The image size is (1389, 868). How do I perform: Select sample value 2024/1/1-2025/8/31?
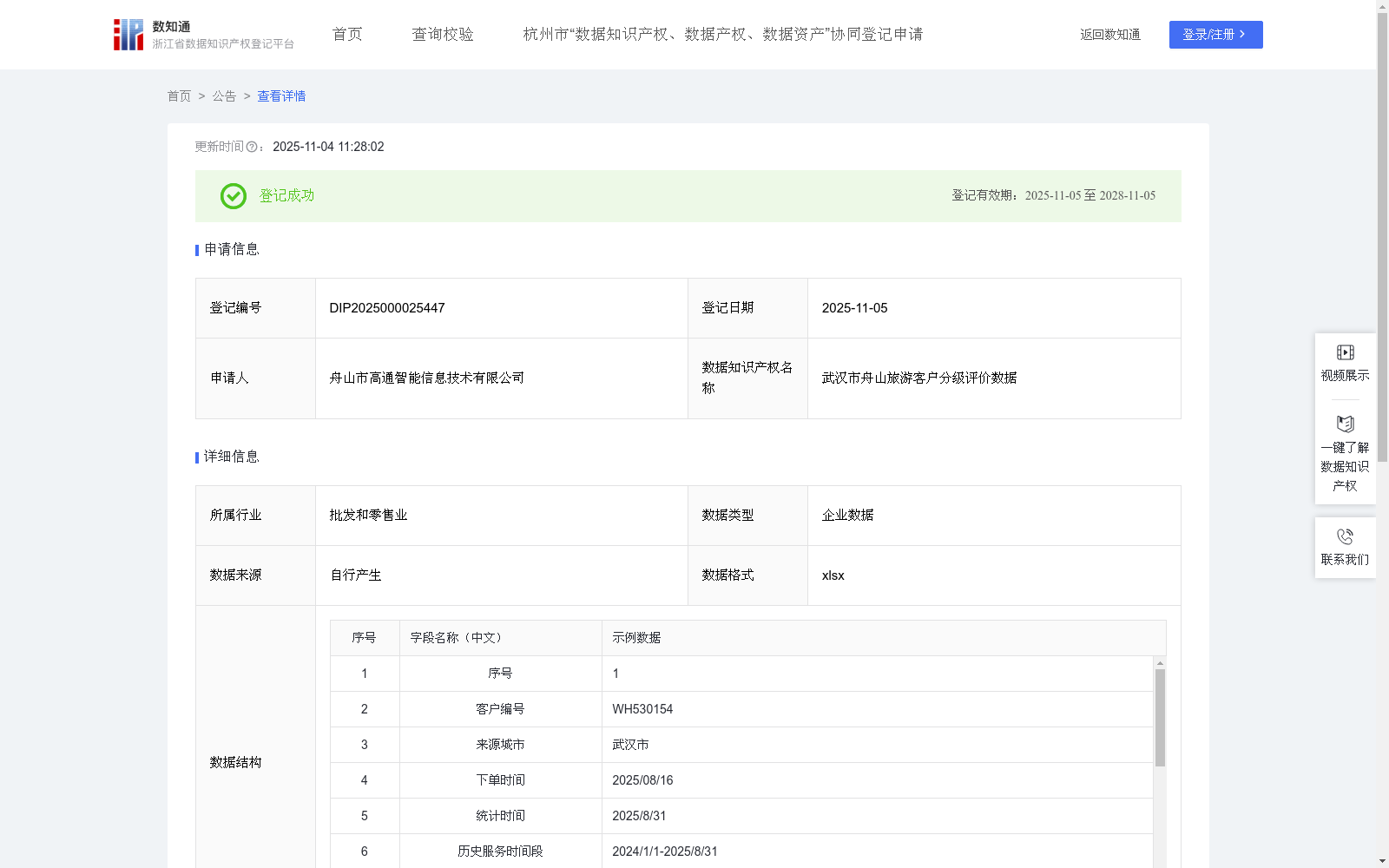tap(665, 852)
